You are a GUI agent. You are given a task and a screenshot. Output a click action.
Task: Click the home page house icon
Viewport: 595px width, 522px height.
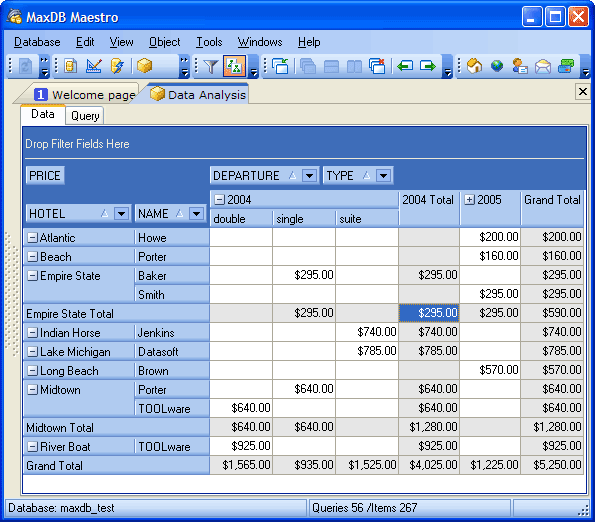[474, 66]
